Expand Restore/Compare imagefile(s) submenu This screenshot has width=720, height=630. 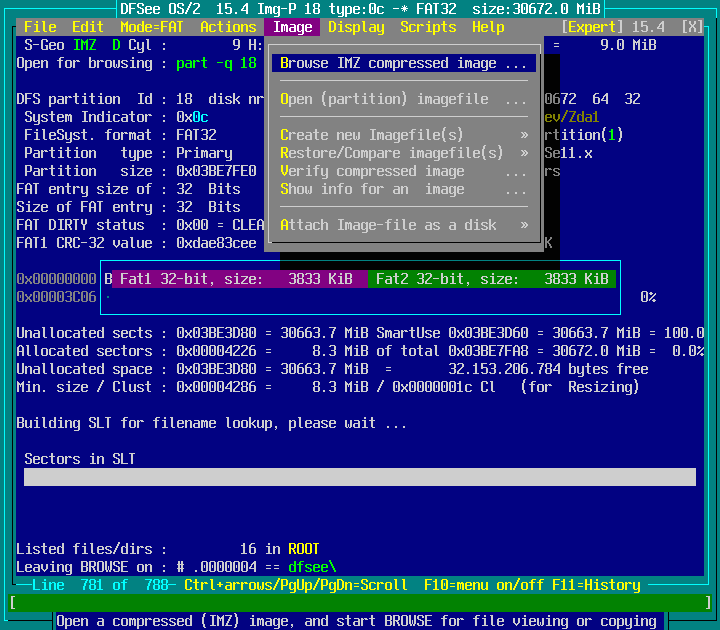pos(403,153)
